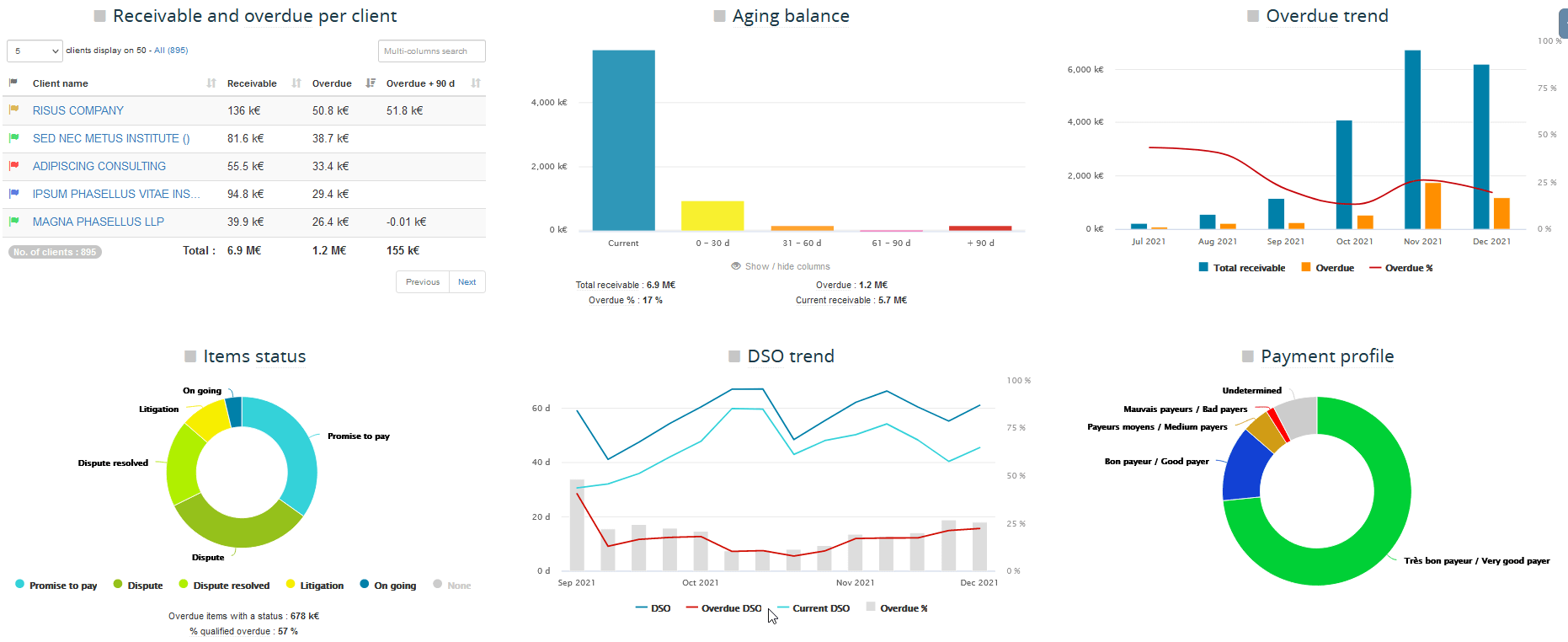Sort table by the Client name sort icon
The image size is (1568, 642).
click(x=211, y=83)
